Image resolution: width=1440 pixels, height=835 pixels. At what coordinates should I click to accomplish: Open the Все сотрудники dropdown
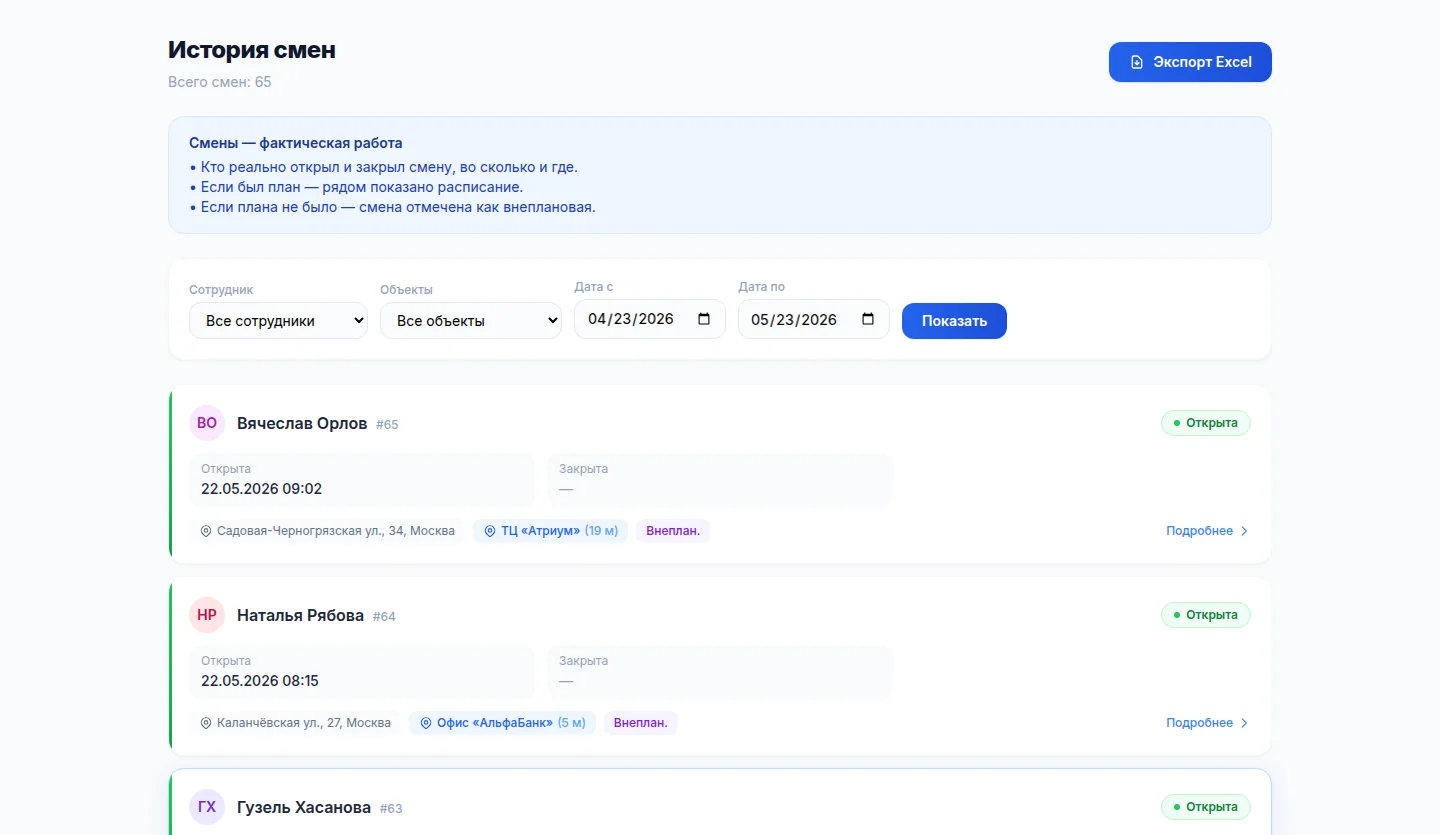(x=278, y=321)
